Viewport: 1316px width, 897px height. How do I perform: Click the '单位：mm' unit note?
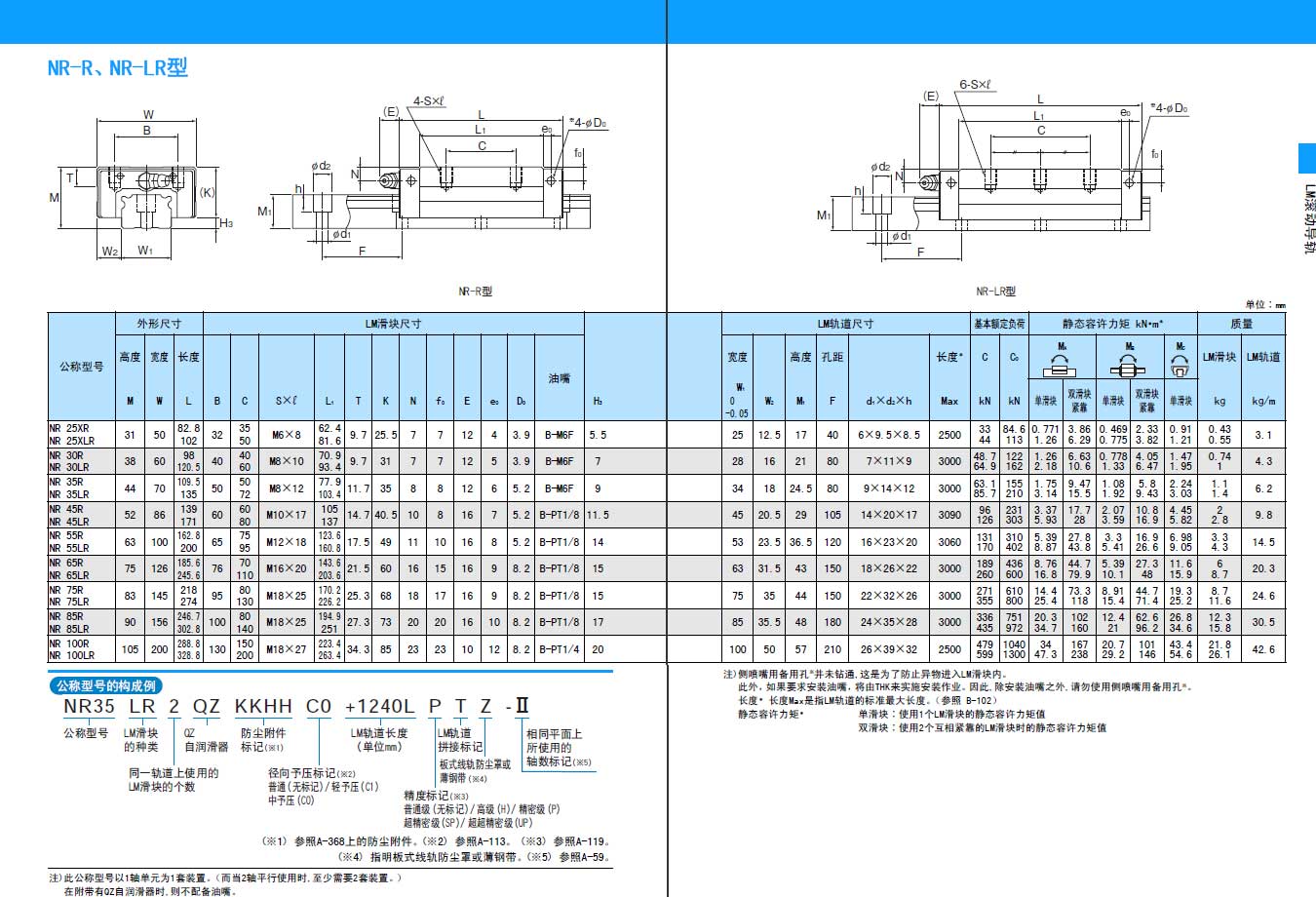pyautogui.click(x=1265, y=305)
